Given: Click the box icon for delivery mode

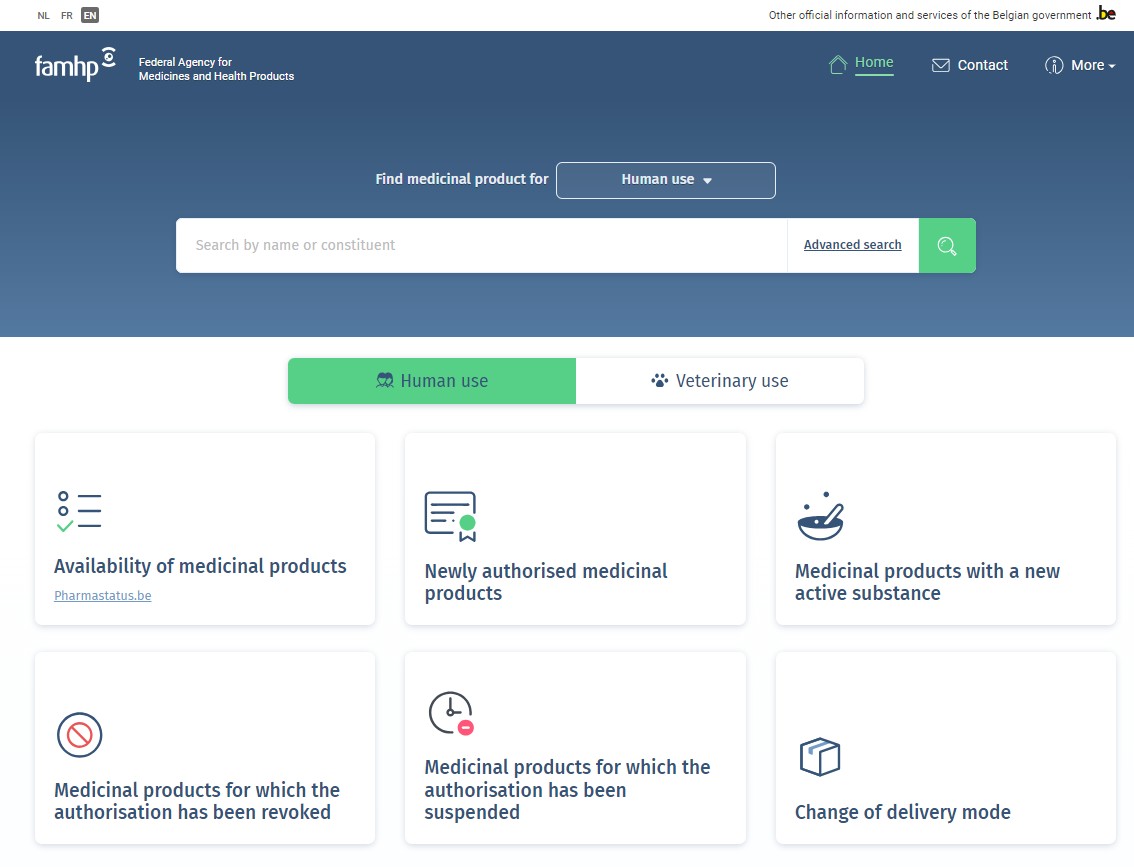Looking at the screenshot, I should coord(820,757).
